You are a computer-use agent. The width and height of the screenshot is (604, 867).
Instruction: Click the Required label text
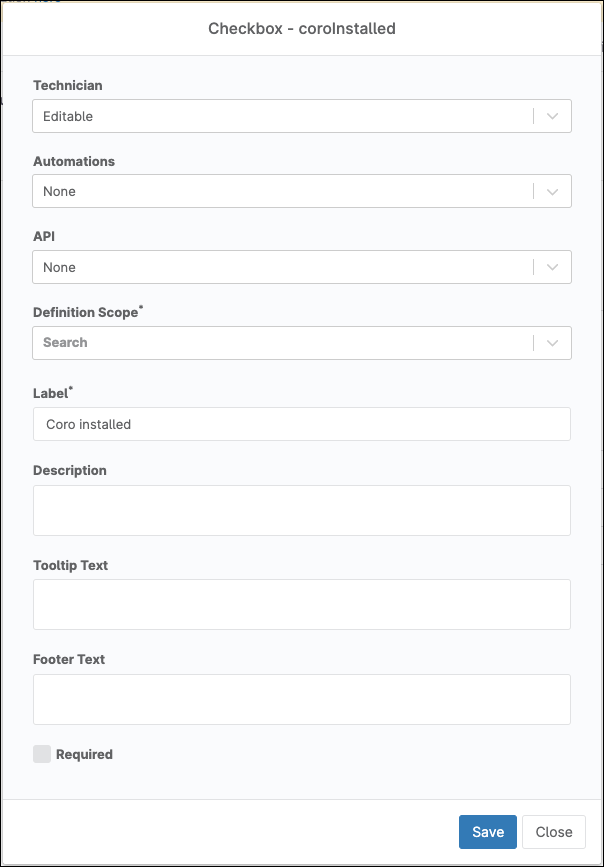tap(84, 754)
